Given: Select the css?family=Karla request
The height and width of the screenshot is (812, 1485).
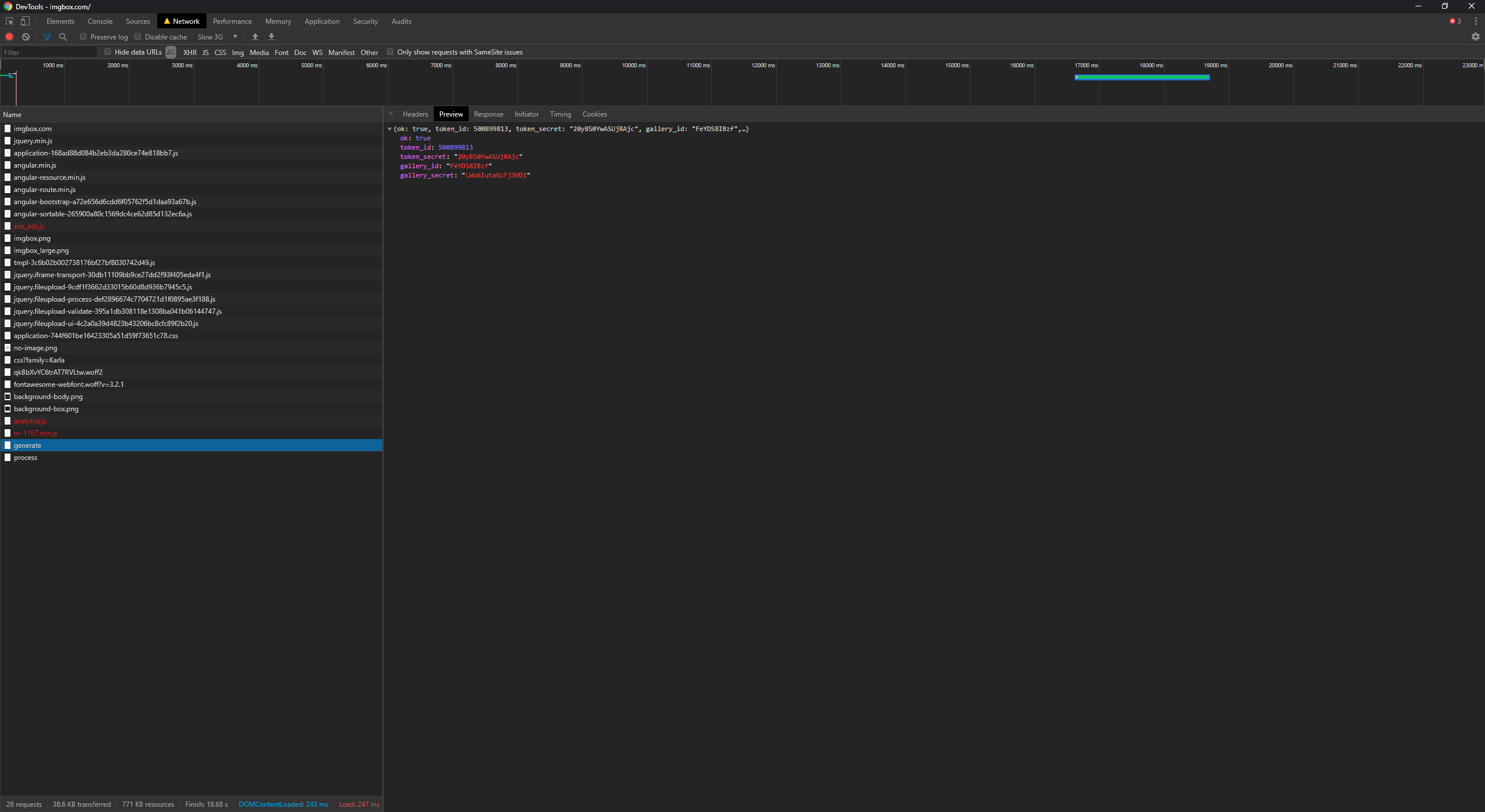Looking at the screenshot, I should (191, 360).
